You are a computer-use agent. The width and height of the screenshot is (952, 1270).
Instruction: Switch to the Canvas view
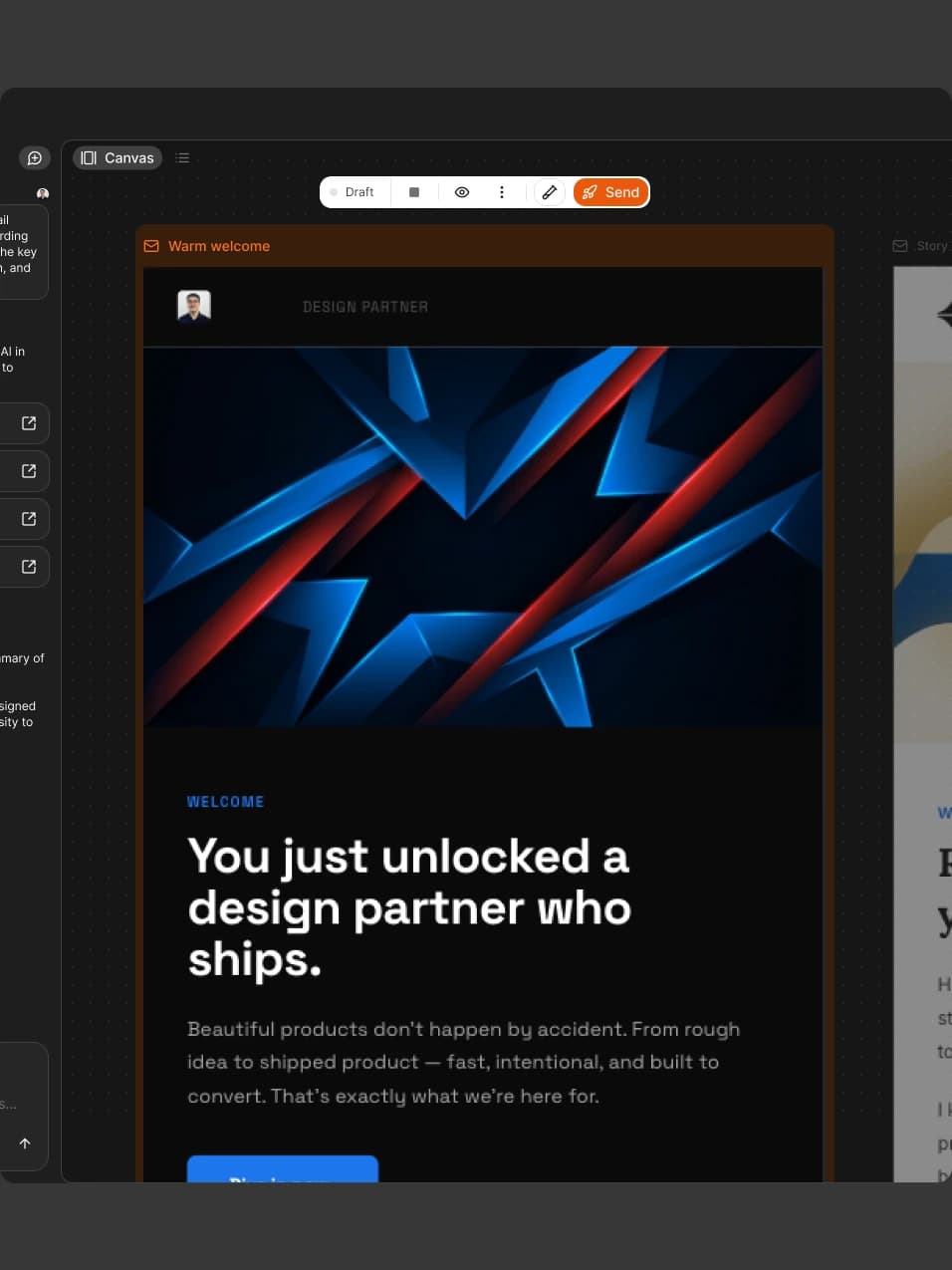point(118,157)
